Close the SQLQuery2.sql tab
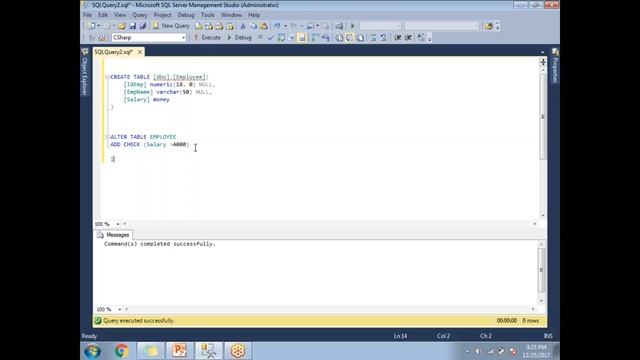Image resolution: width=640 pixels, height=360 pixels. tap(140, 52)
